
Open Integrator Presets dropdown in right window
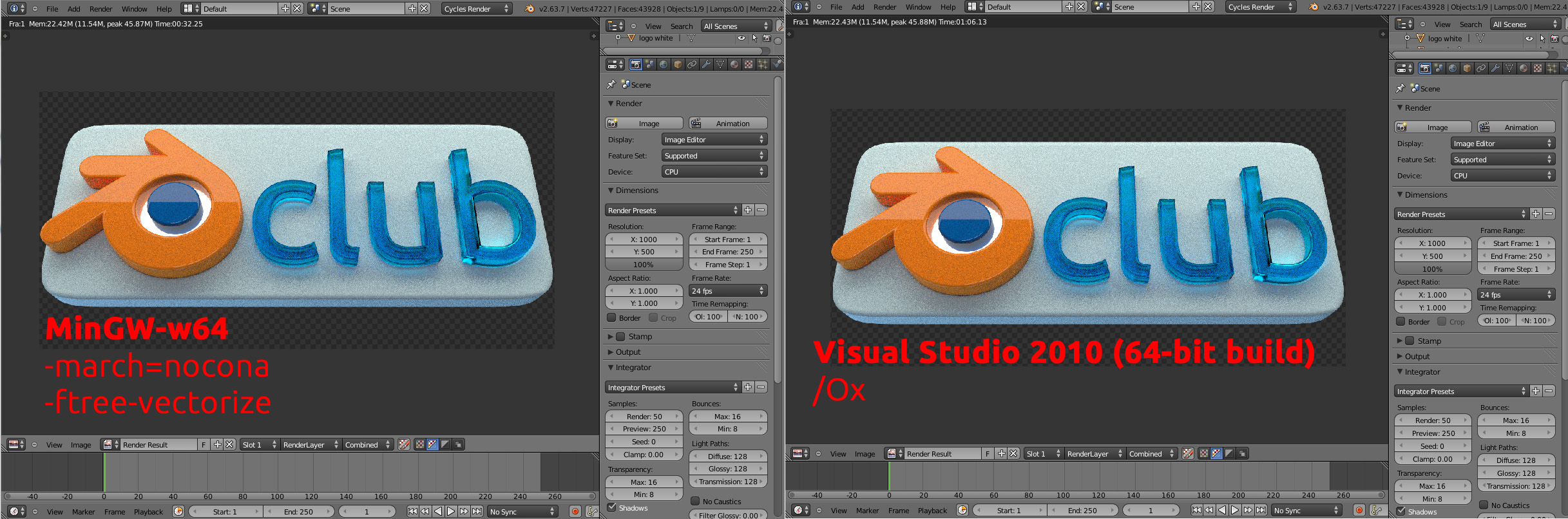1462,392
